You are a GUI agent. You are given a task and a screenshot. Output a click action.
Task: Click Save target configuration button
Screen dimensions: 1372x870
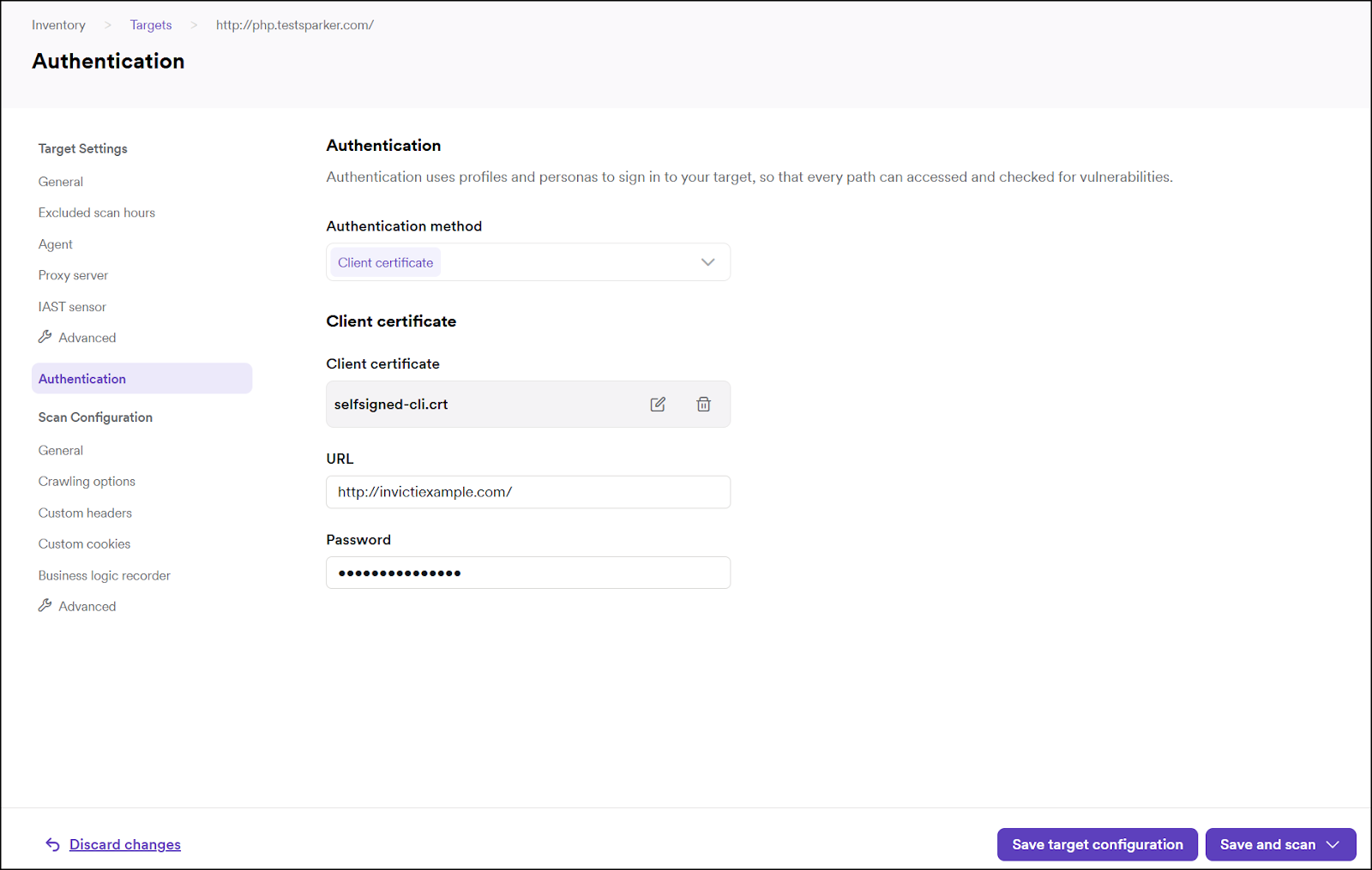1097,844
